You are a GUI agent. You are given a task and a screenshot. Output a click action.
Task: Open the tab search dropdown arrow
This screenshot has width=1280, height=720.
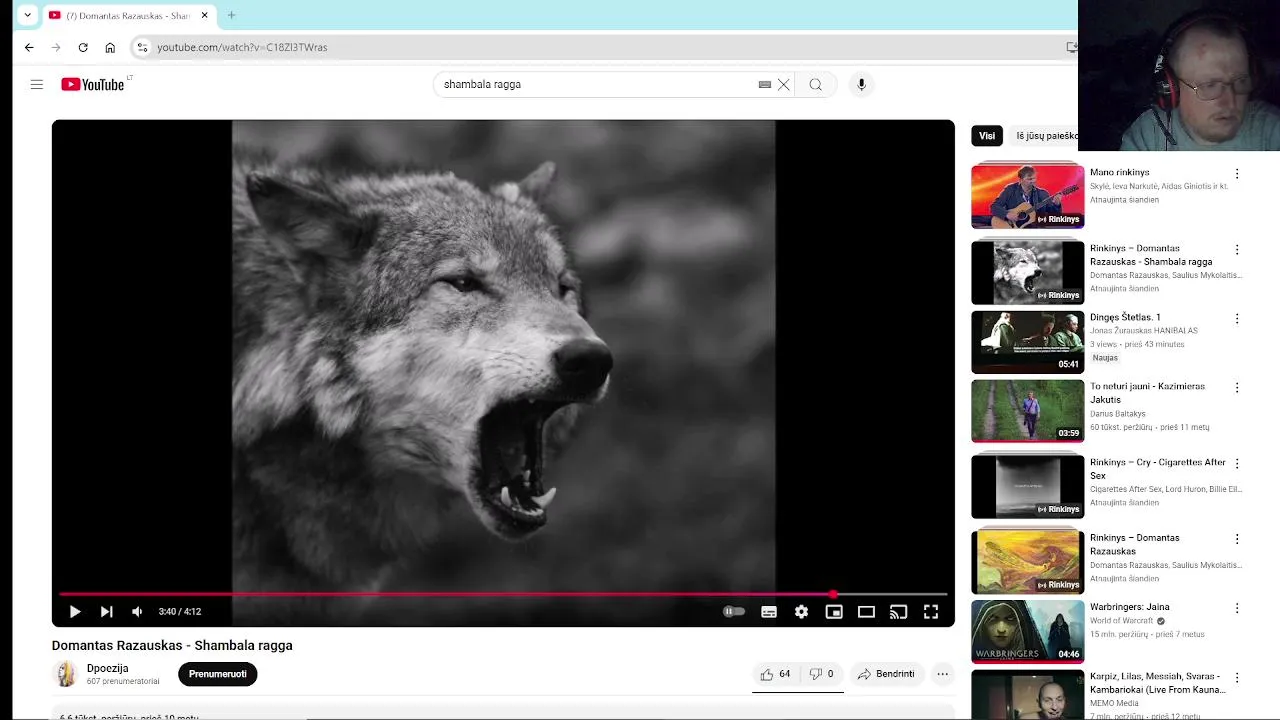[27, 15]
